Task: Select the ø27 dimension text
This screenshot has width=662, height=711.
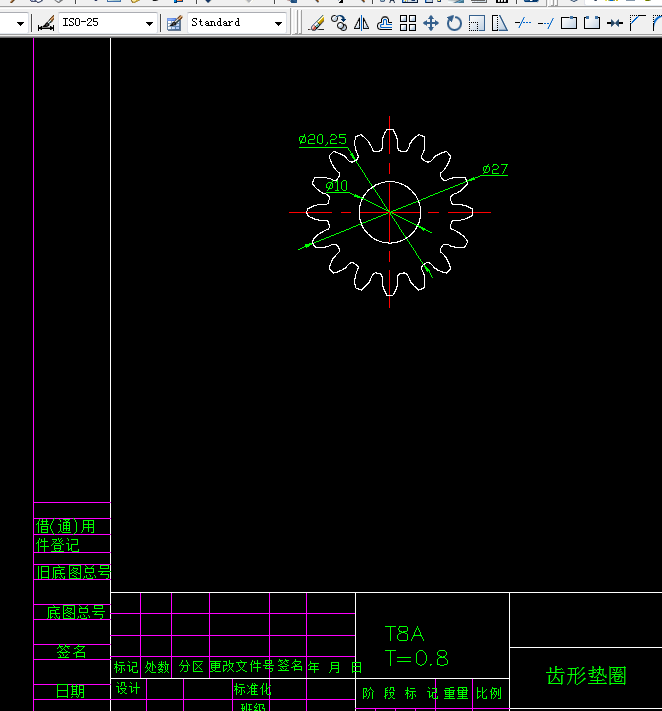Action: tap(495, 169)
